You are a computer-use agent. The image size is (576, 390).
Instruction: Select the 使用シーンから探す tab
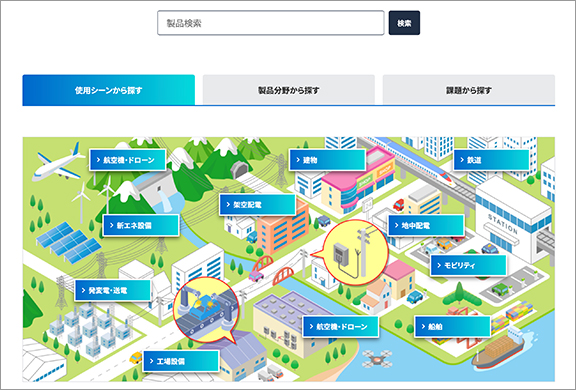[109, 90]
